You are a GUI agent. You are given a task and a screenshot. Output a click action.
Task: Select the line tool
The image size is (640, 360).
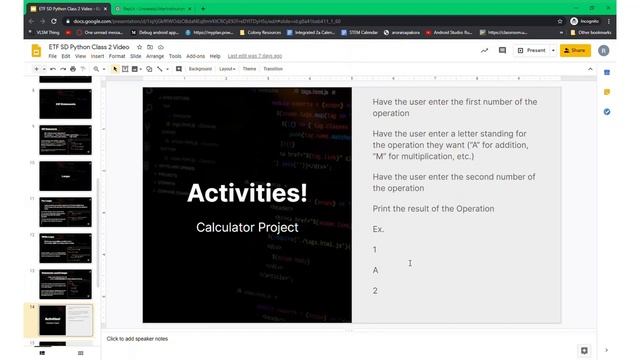(x=160, y=69)
